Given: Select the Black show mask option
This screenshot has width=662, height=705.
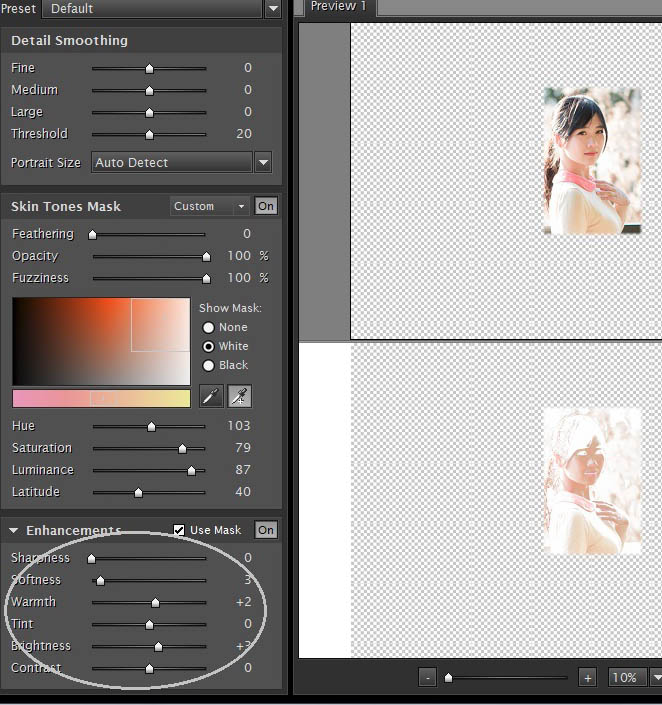Looking at the screenshot, I should [209, 365].
